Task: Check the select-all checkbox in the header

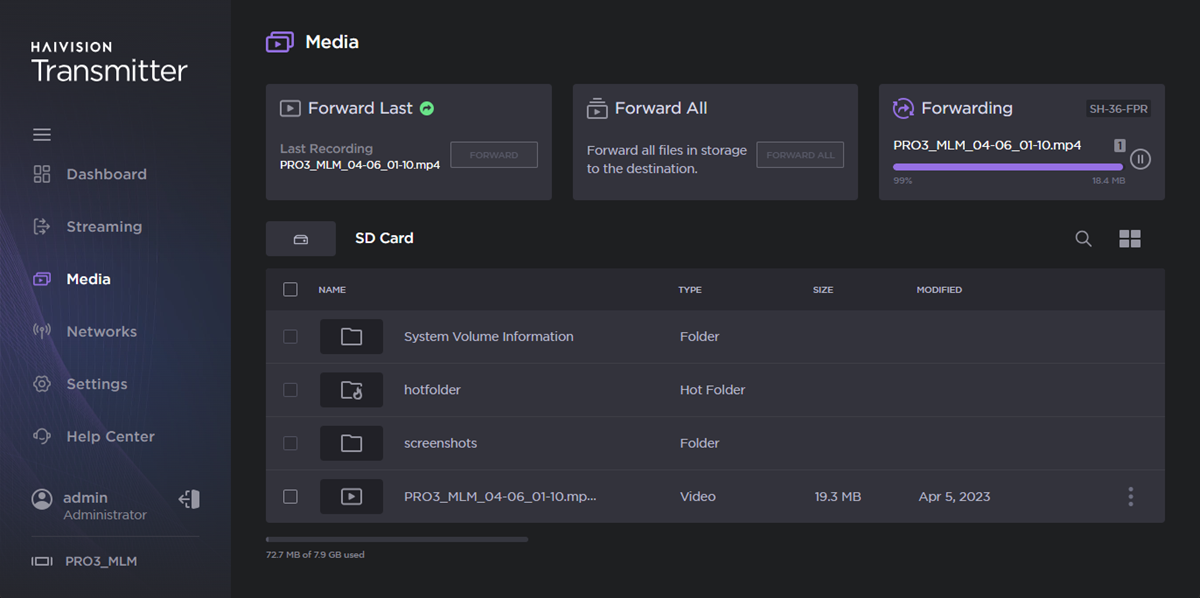Action: [x=290, y=289]
